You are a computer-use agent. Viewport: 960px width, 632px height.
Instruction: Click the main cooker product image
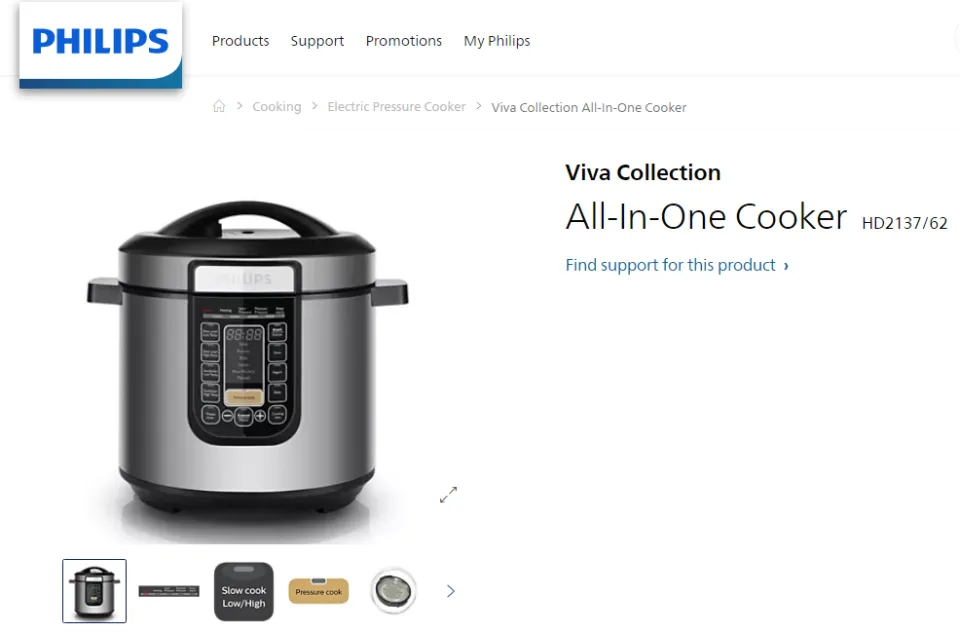point(247,361)
